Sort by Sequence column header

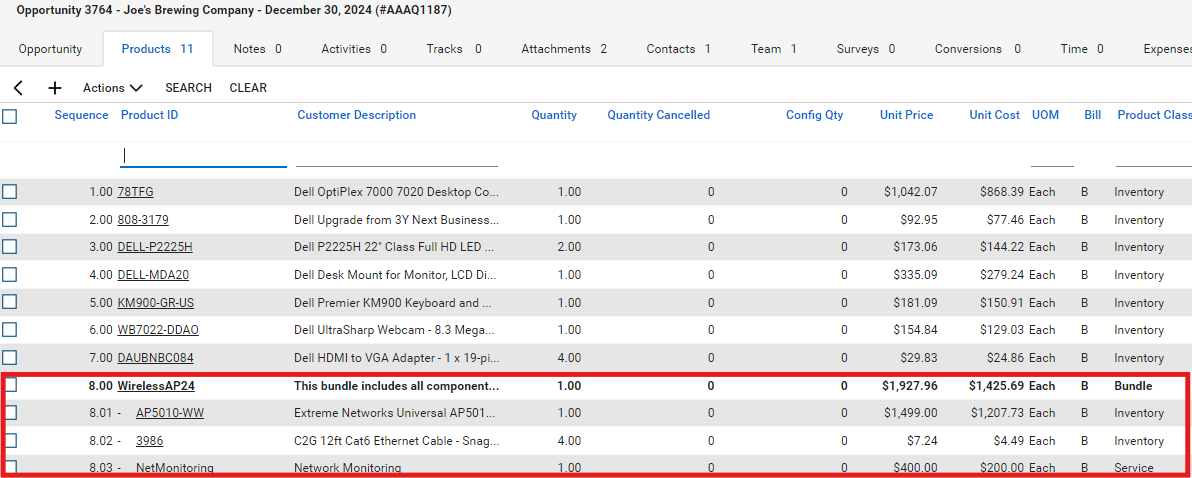coord(81,116)
